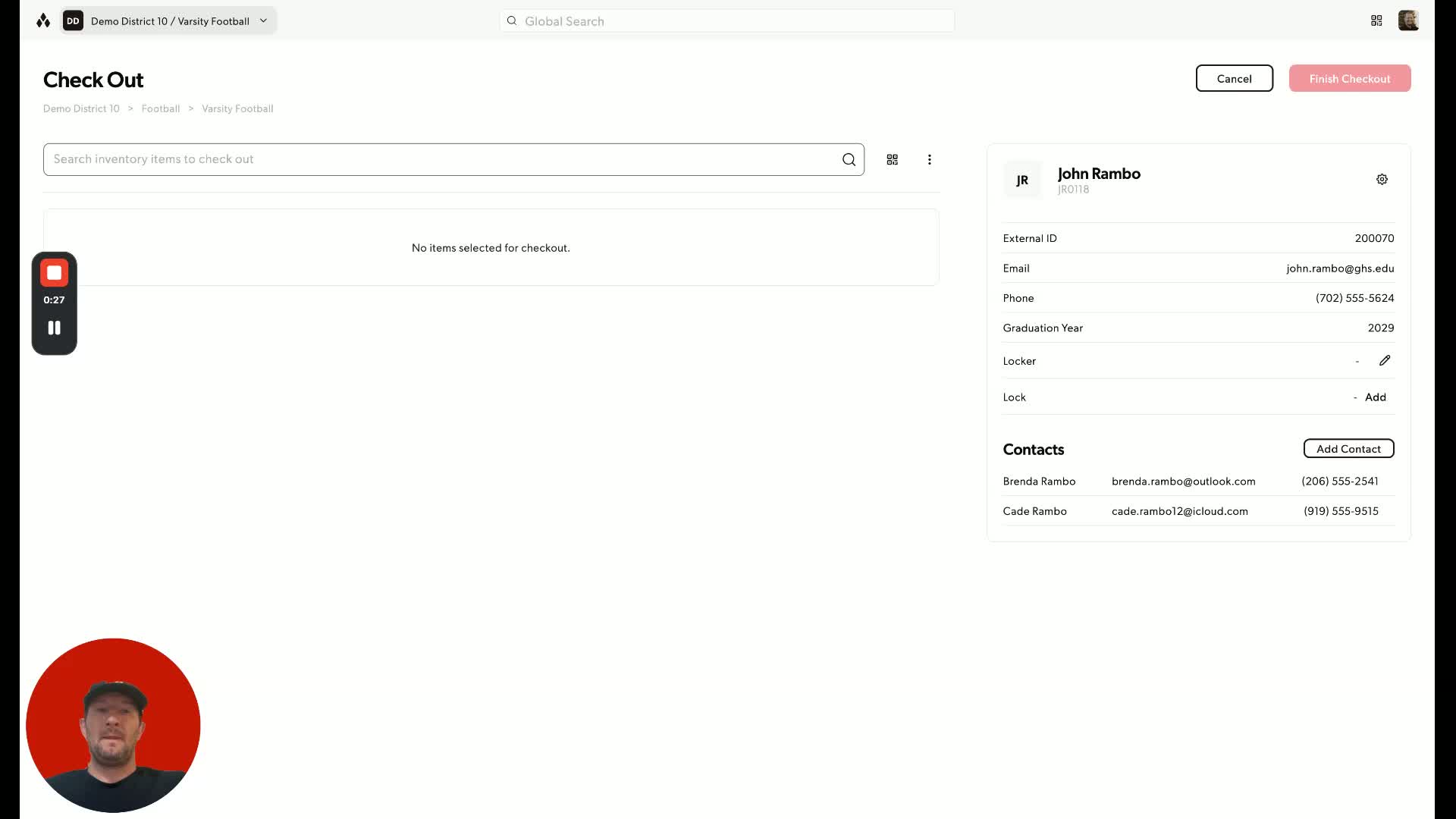
Task: Stop the screen recording
Action: click(x=54, y=273)
